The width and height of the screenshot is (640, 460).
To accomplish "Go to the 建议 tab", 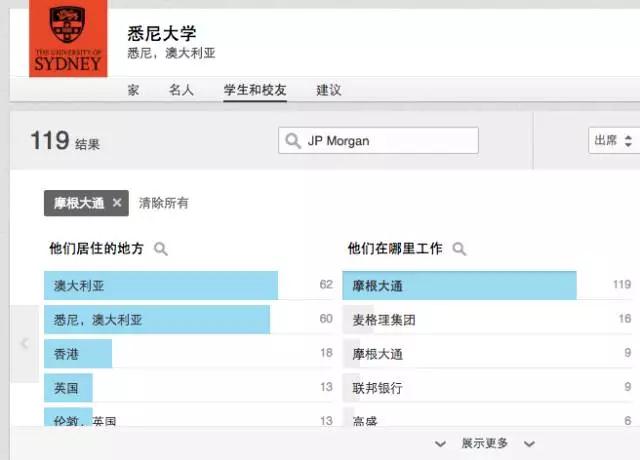I will 329,90.
